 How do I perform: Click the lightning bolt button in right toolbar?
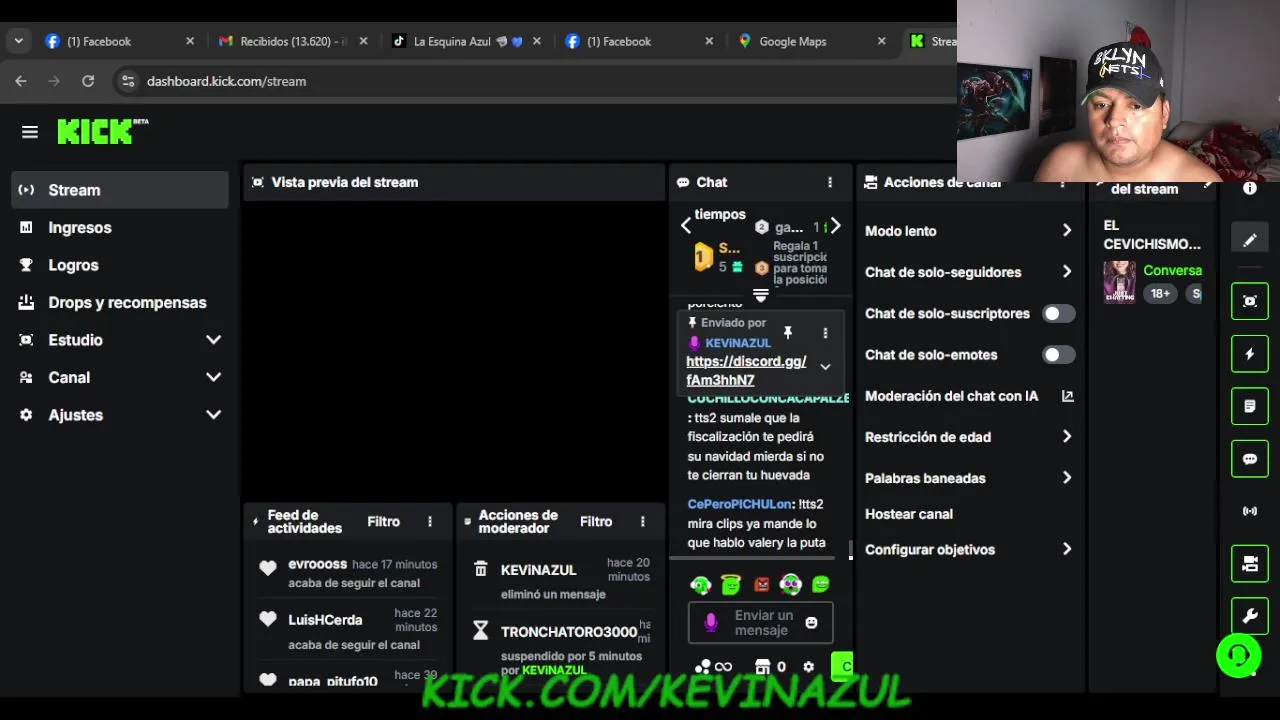(x=1249, y=354)
